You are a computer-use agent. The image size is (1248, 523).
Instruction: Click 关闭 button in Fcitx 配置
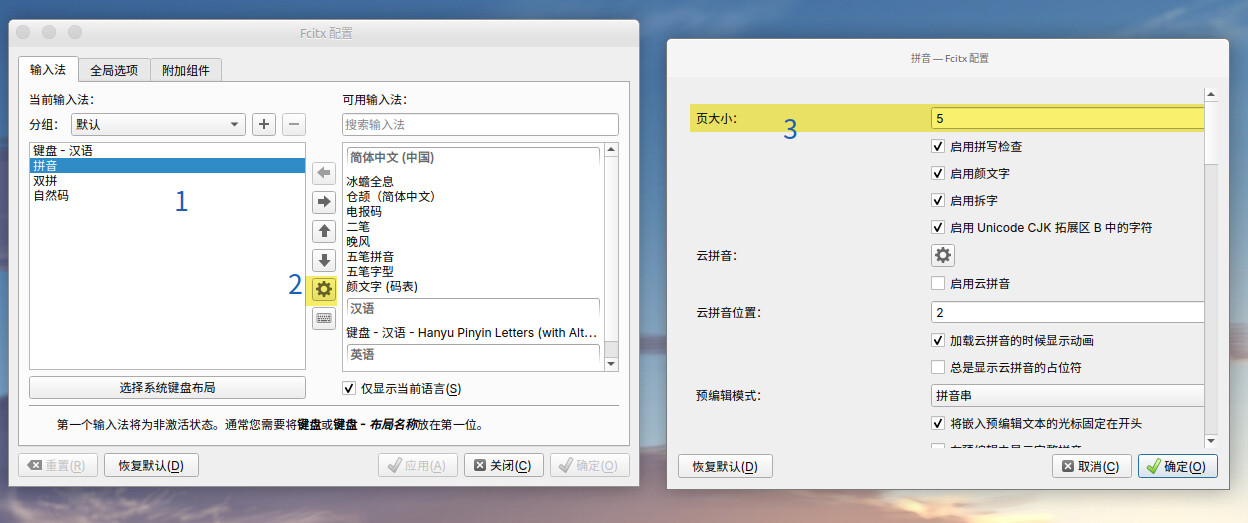(505, 465)
